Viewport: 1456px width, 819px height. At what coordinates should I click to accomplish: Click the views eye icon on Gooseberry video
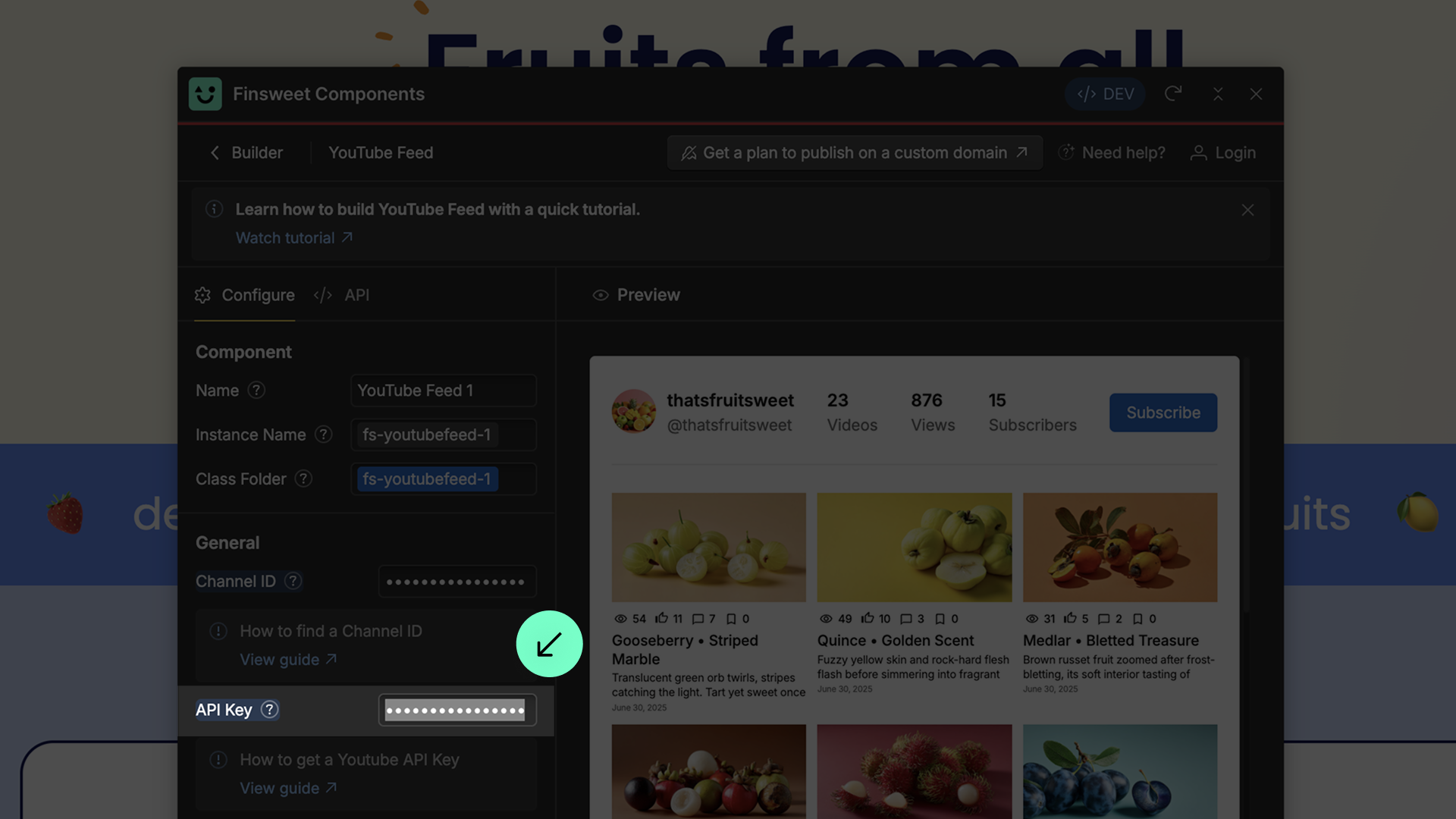620,619
